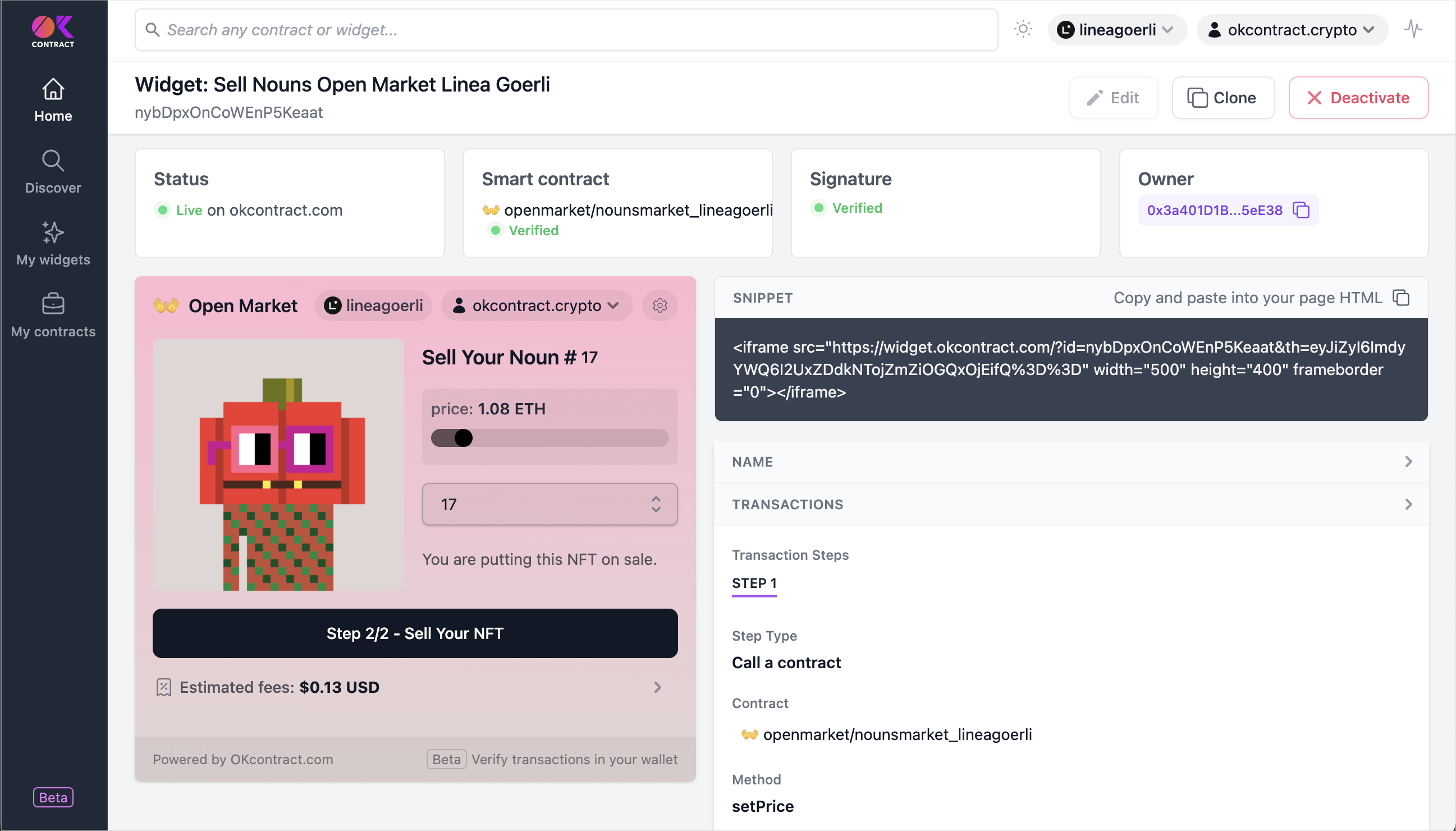Click the price slider handle
The height and width of the screenshot is (831, 1456).
click(463, 438)
